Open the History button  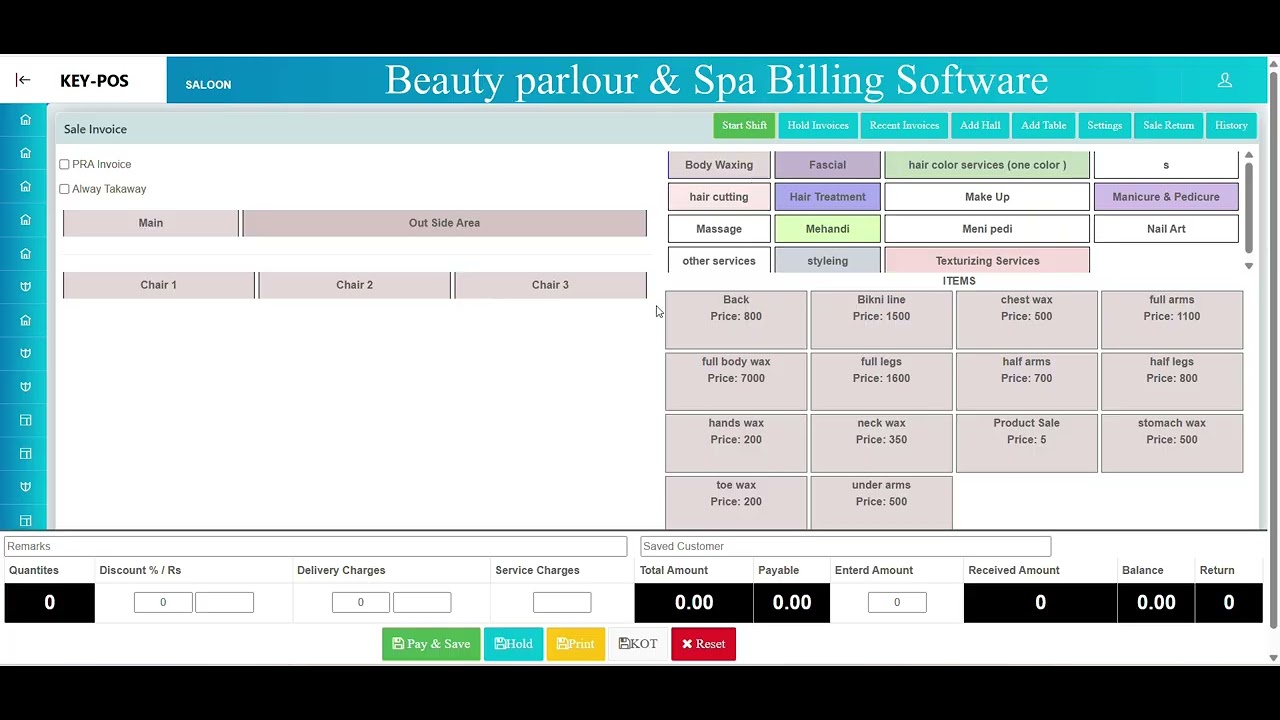pyautogui.click(x=1231, y=126)
